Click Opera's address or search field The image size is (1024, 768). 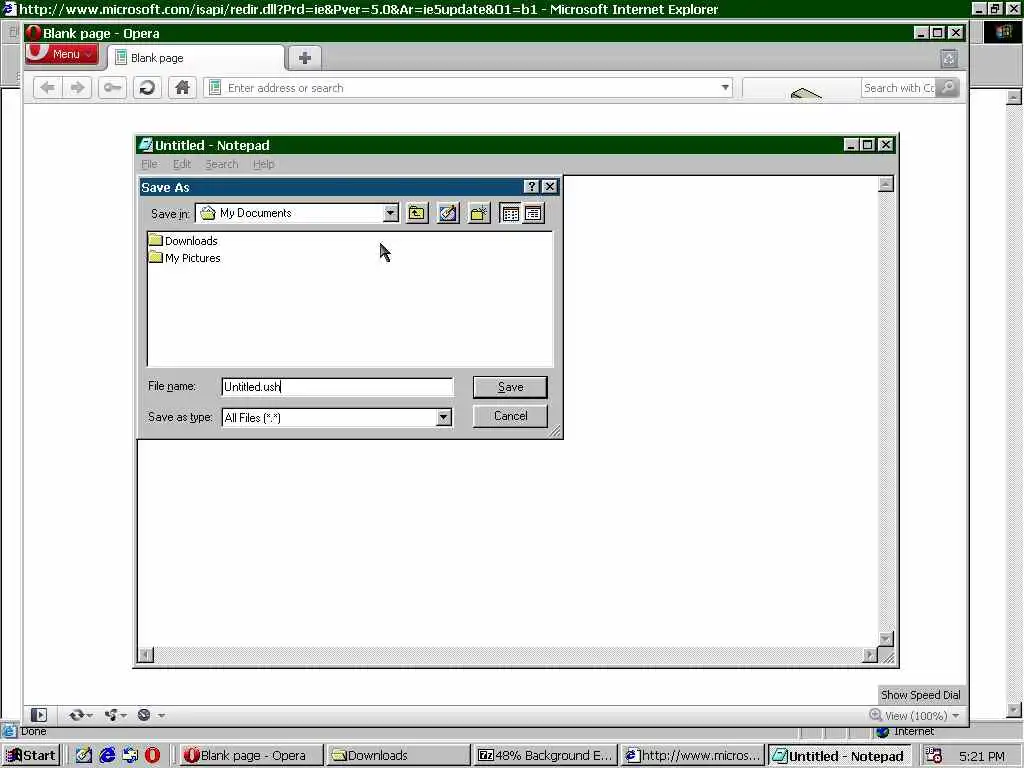(x=468, y=88)
